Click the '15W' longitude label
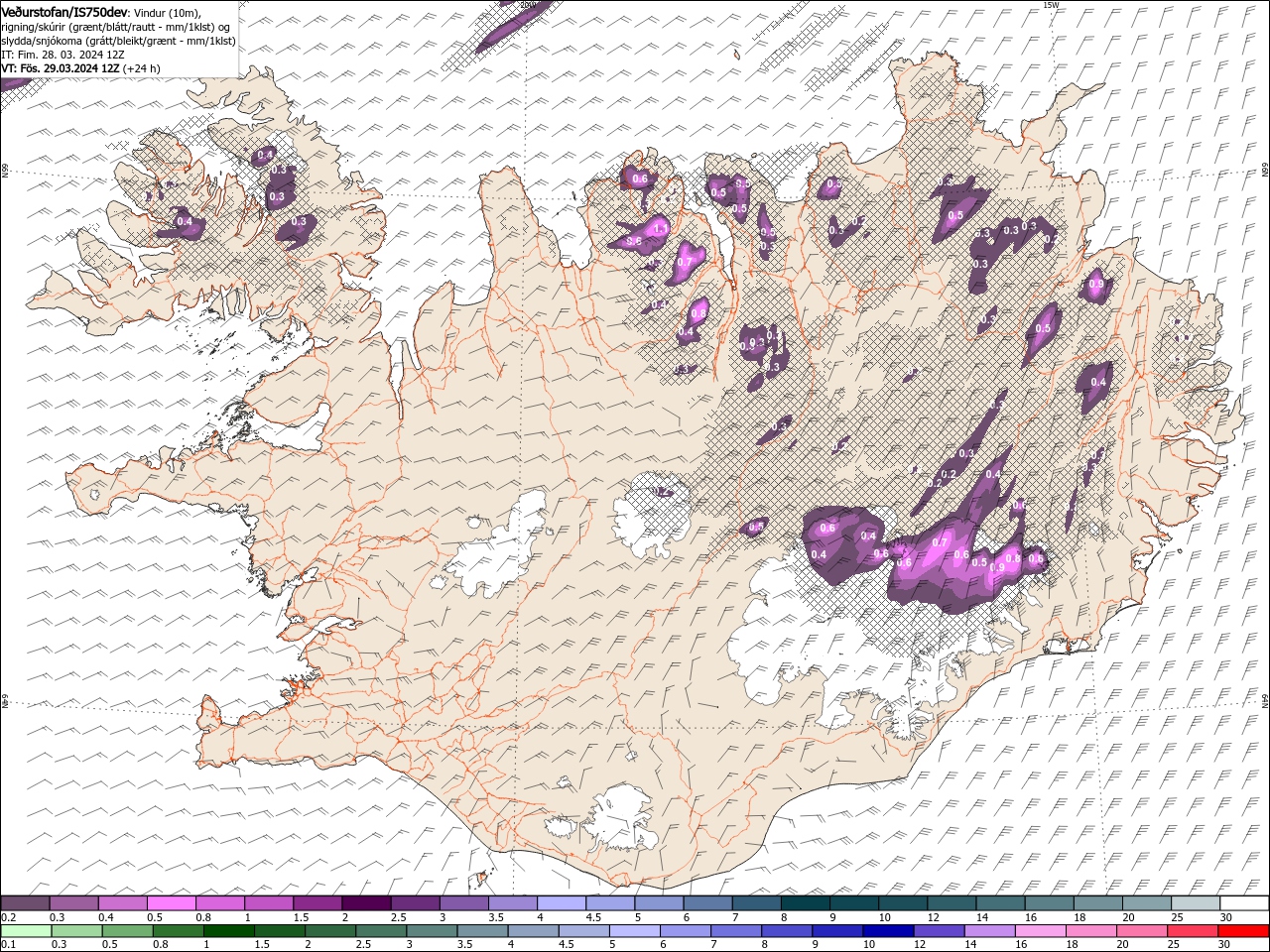The height and width of the screenshot is (952, 1270). pos(1051,5)
